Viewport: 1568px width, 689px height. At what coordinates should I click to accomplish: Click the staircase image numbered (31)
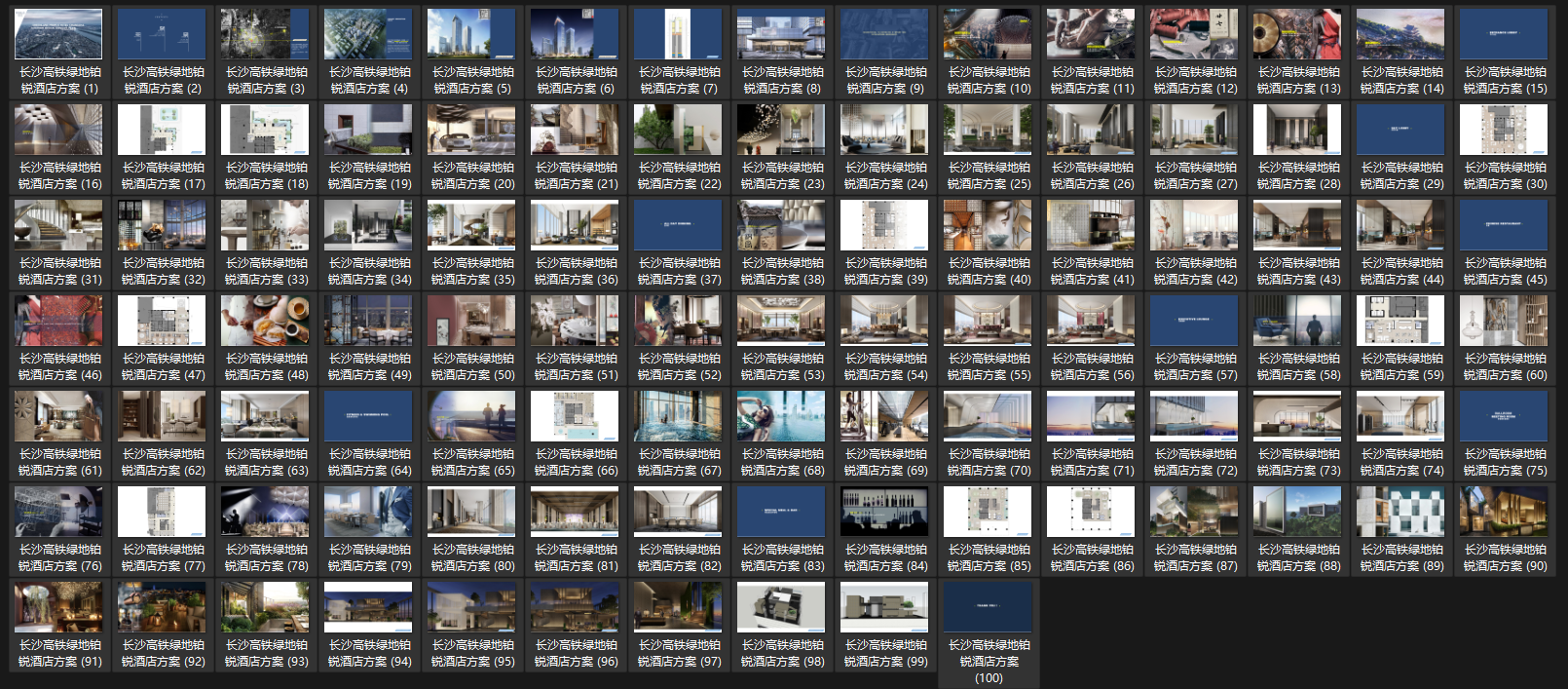(59, 226)
